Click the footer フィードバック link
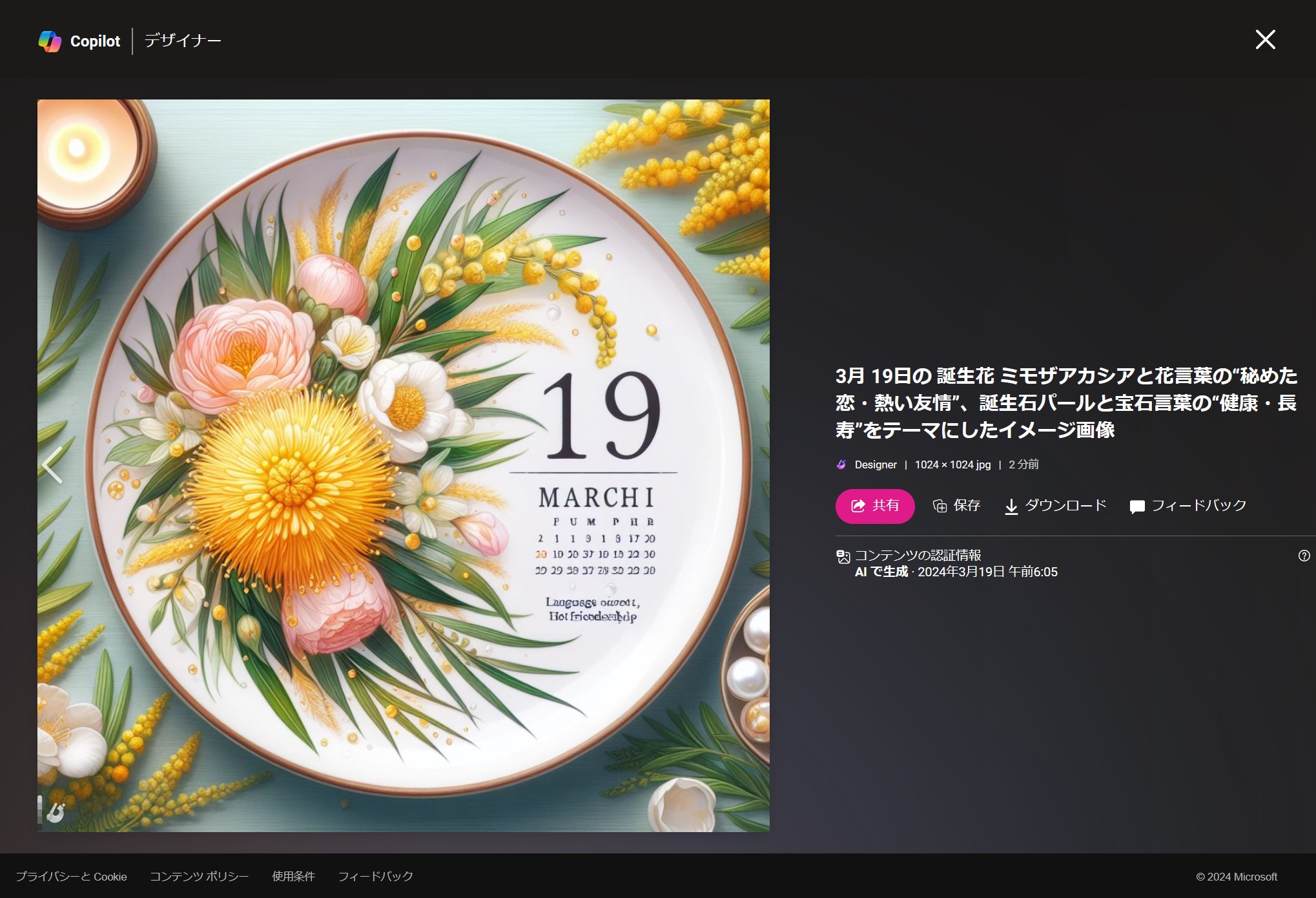The height and width of the screenshot is (898, 1316). 375,877
